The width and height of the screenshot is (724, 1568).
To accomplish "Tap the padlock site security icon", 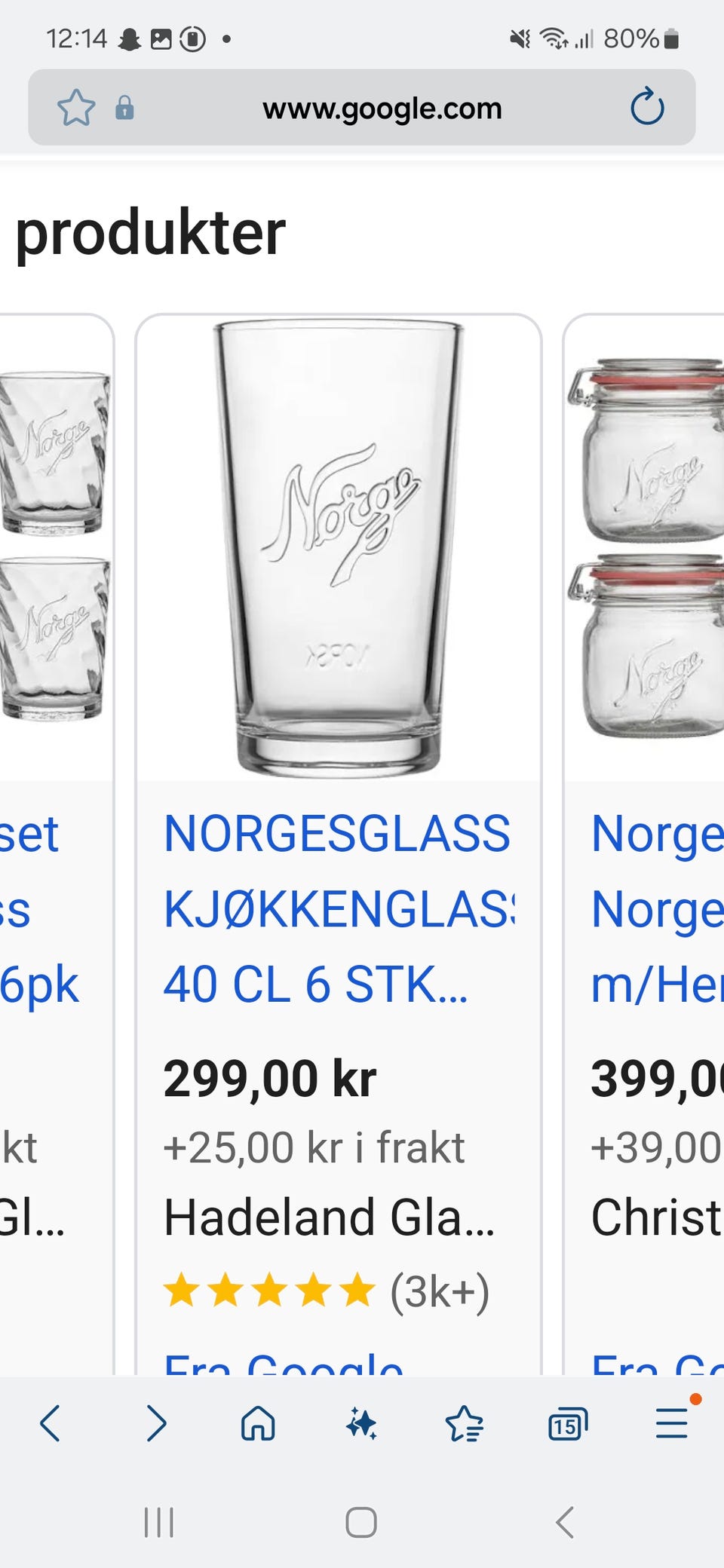I will (124, 108).
